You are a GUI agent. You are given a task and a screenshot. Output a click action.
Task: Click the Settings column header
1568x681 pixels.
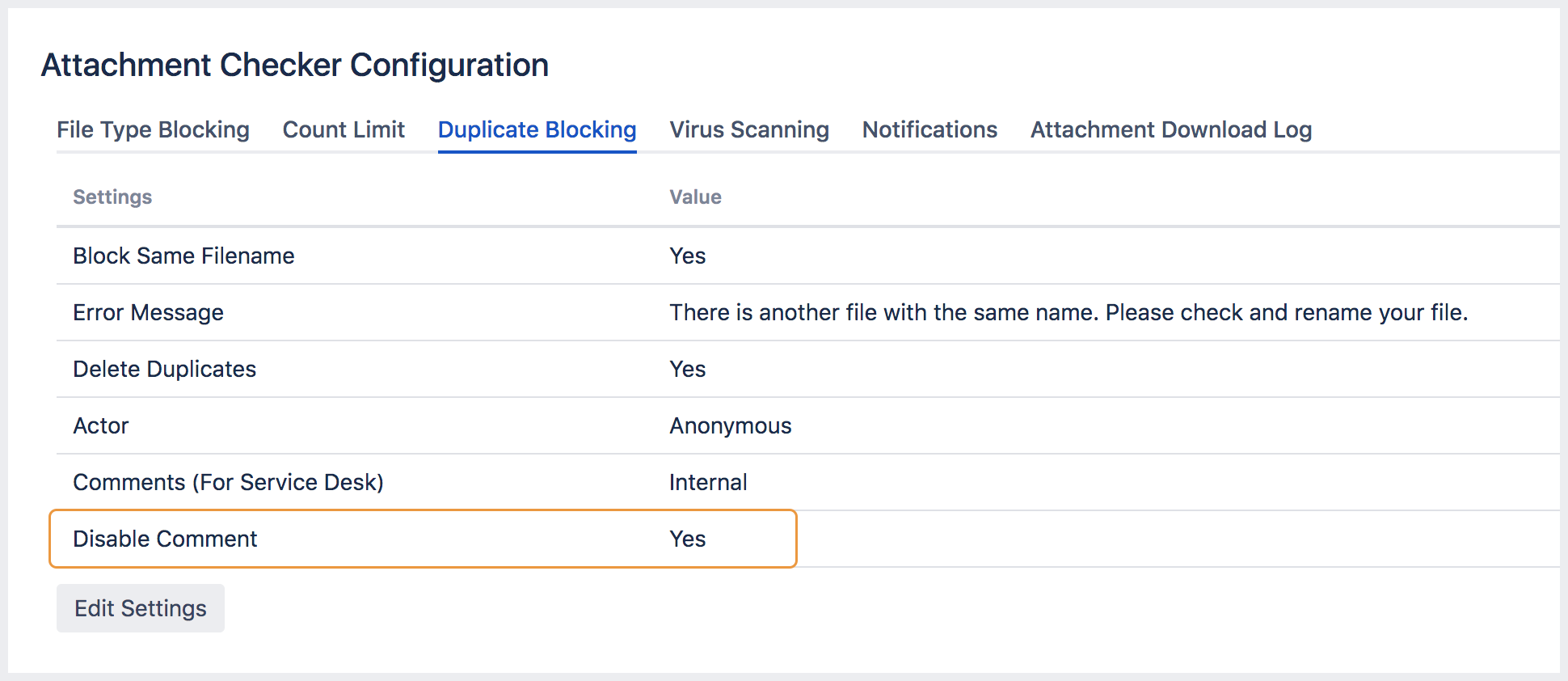(x=112, y=197)
